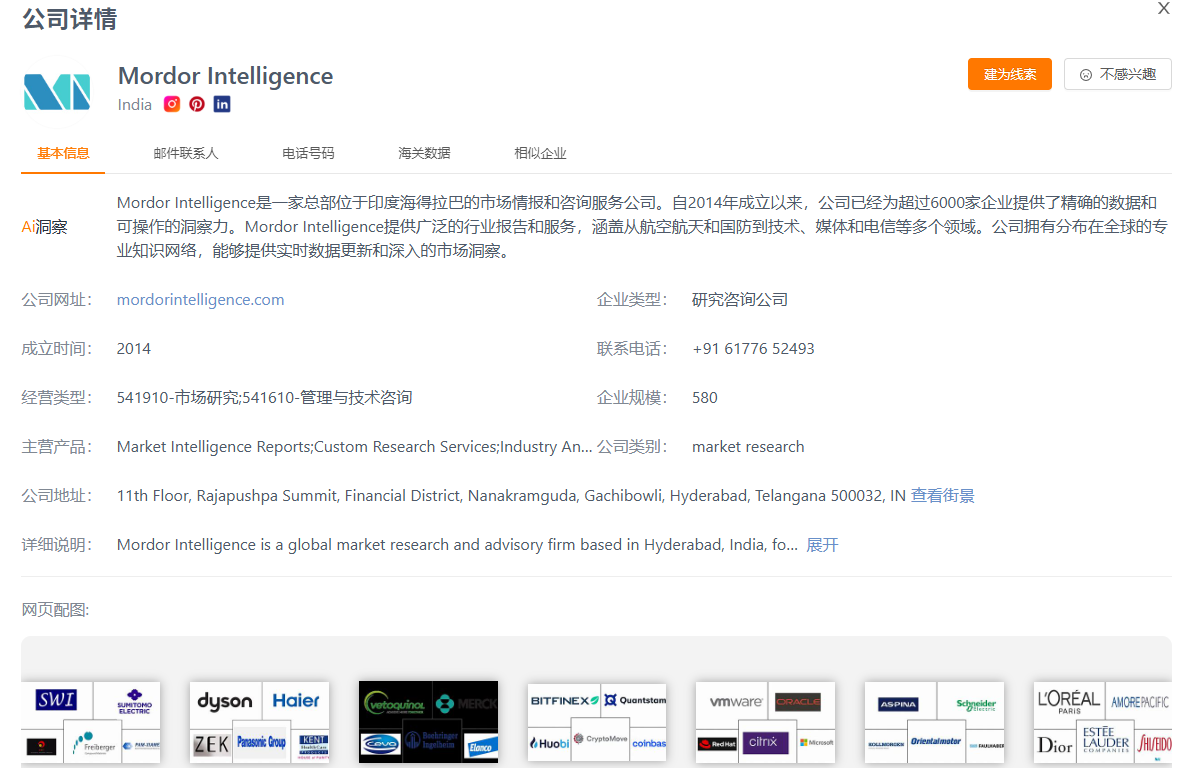Open the LinkedIn social icon
The height and width of the screenshot is (768, 1193).
222,104
